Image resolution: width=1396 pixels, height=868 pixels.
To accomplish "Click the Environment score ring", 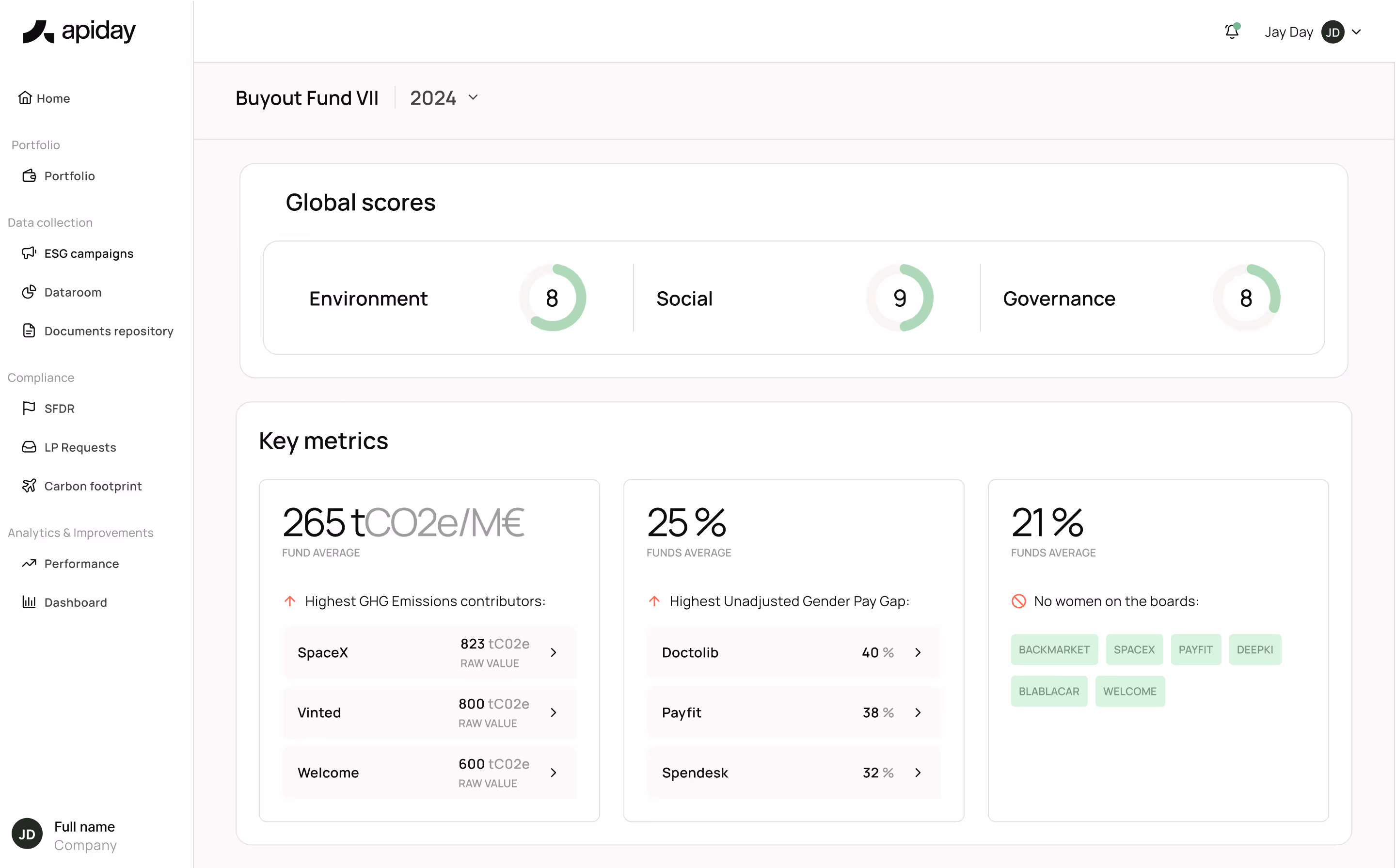I will [552, 298].
